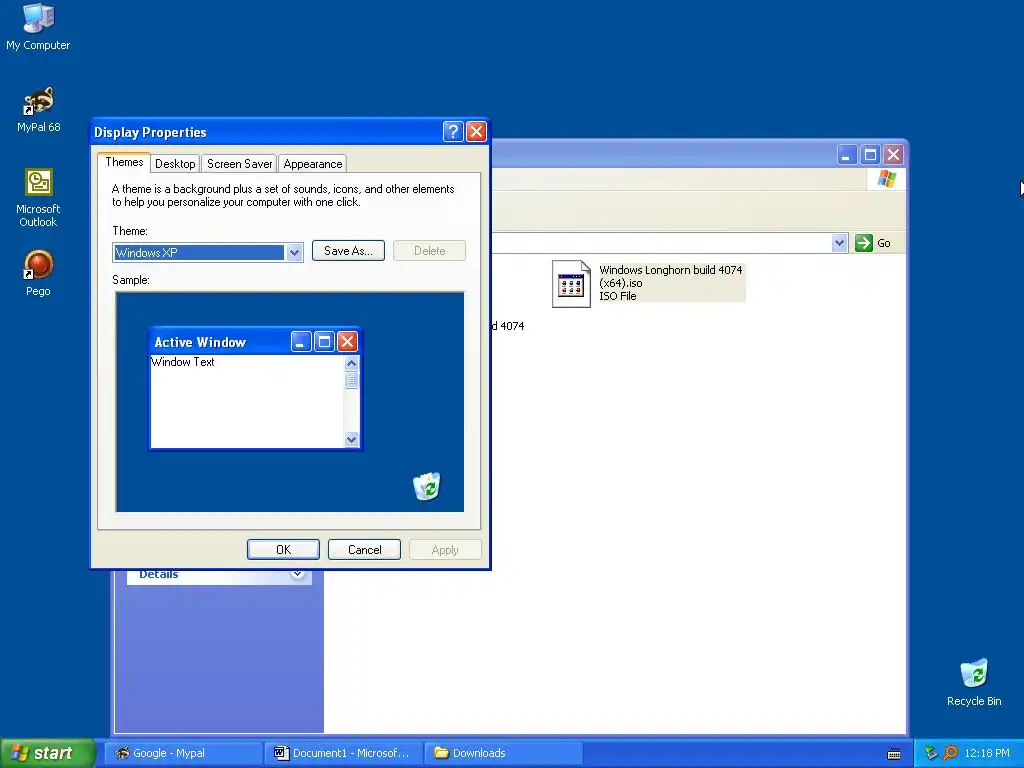Image resolution: width=1024 pixels, height=768 pixels.
Task: Close the Display Properties dialog
Action: 477,132
